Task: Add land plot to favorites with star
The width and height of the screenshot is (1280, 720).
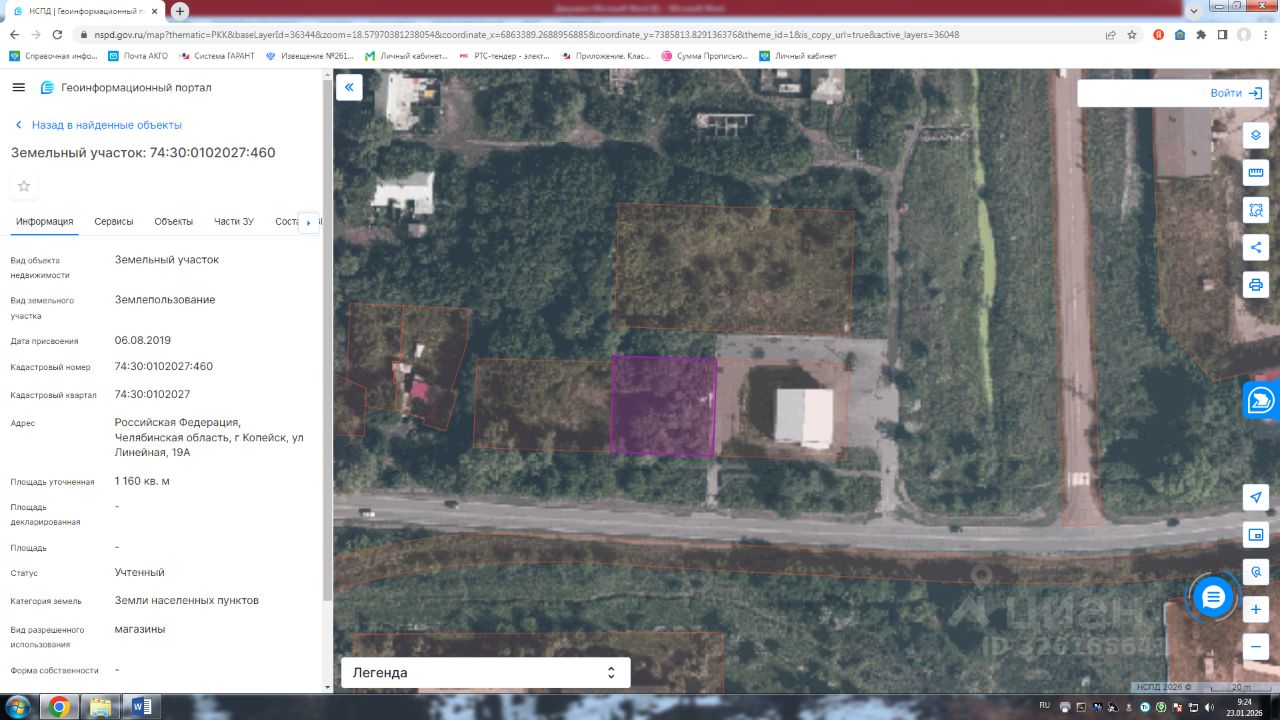Action: click(x=24, y=186)
